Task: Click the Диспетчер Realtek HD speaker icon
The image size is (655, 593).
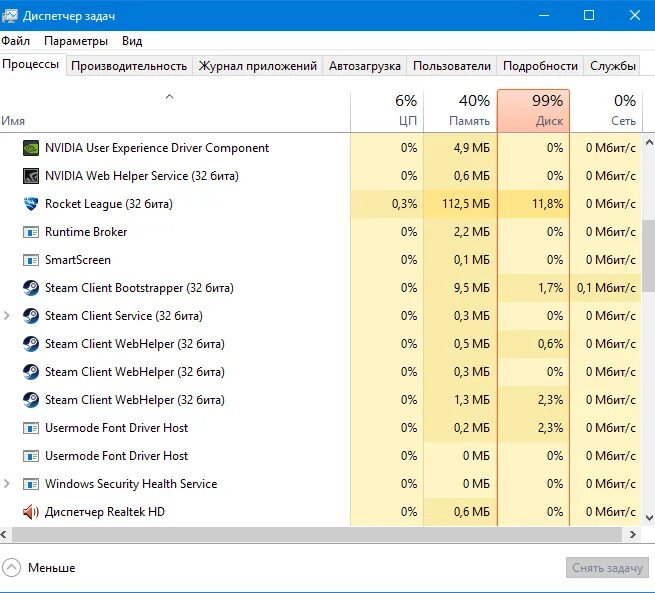Action: [31, 512]
